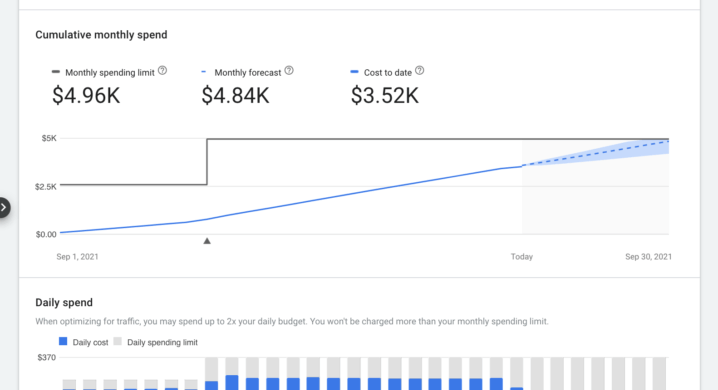Click the Sep 30, 2021 axis label
Viewport: 718px width, 390px height.
click(648, 257)
